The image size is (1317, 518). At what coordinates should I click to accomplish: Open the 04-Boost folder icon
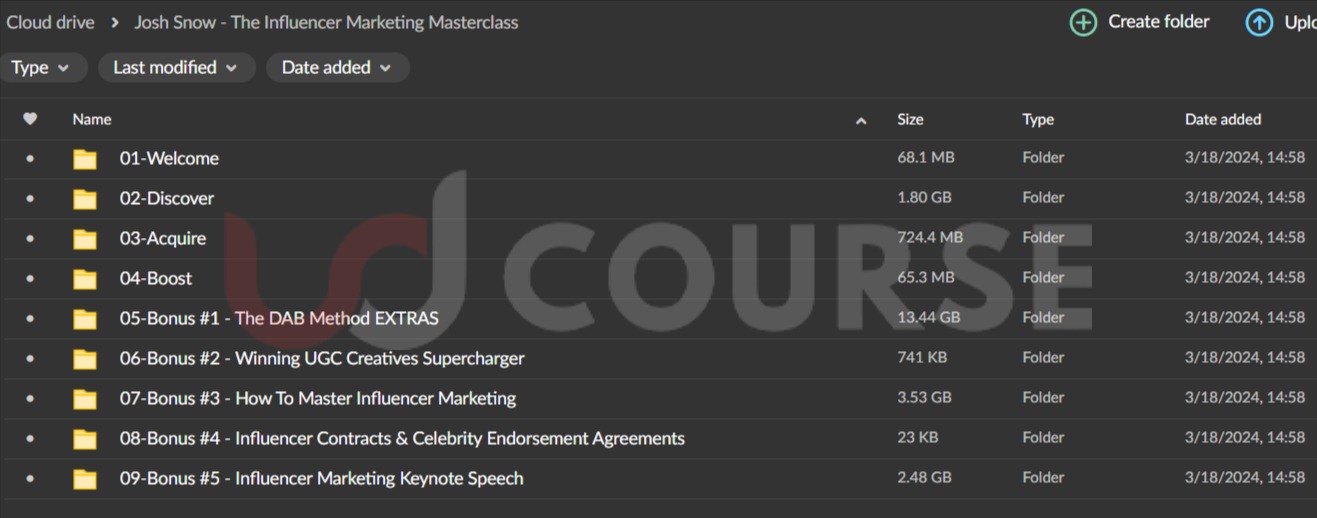(x=85, y=278)
